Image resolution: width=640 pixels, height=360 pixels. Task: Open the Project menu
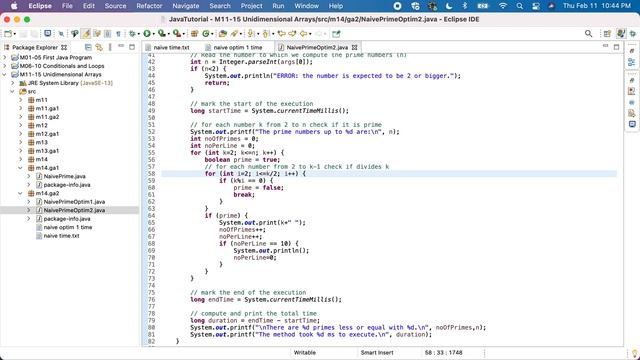[251, 6]
